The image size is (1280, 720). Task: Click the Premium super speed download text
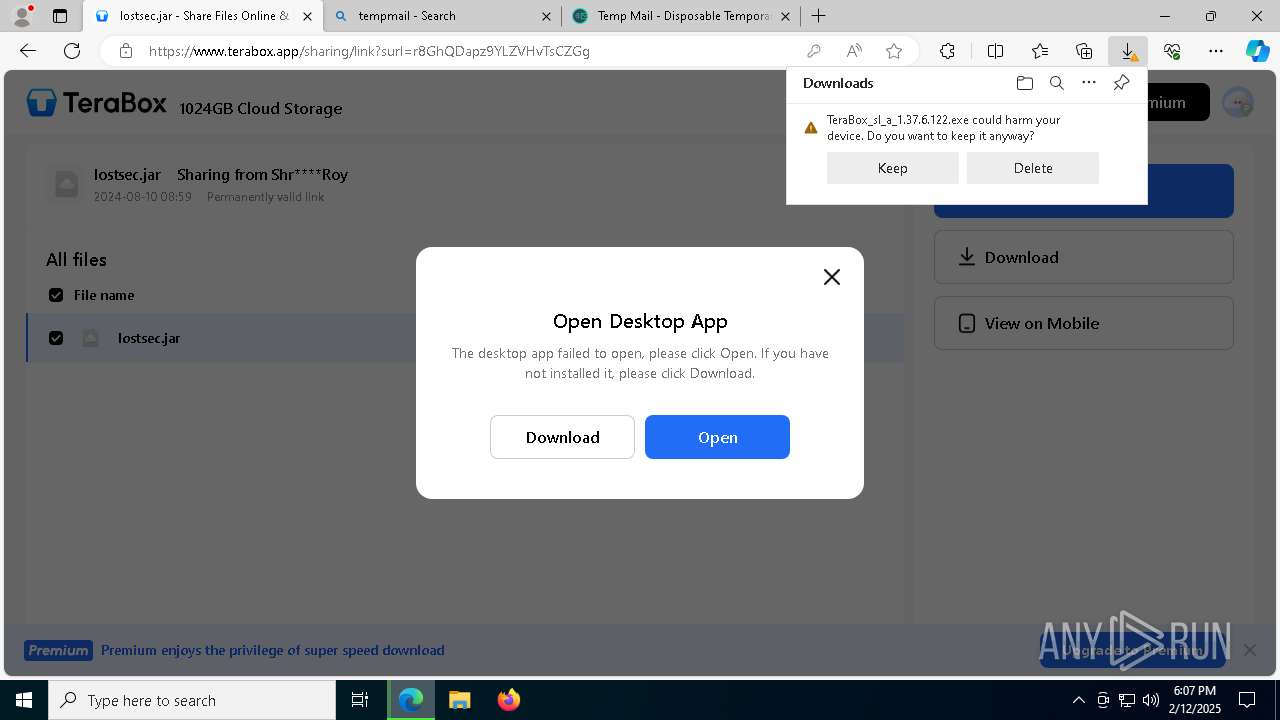coord(272,650)
